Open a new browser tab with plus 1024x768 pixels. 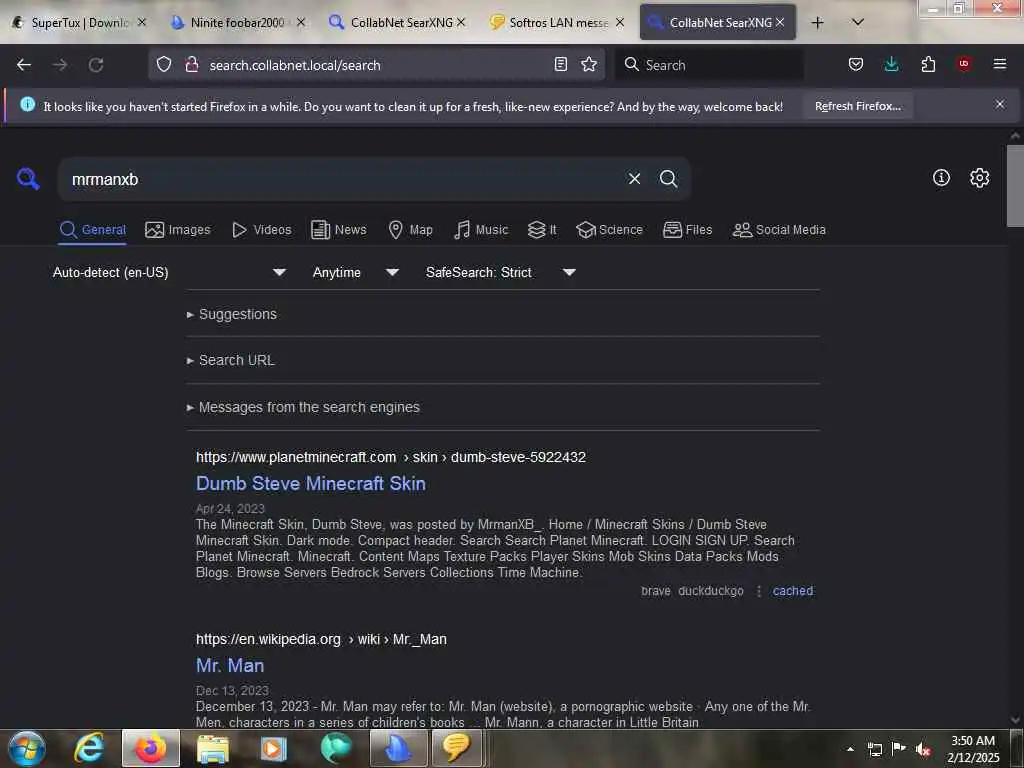pyautogui.click(x=817, y=23)
